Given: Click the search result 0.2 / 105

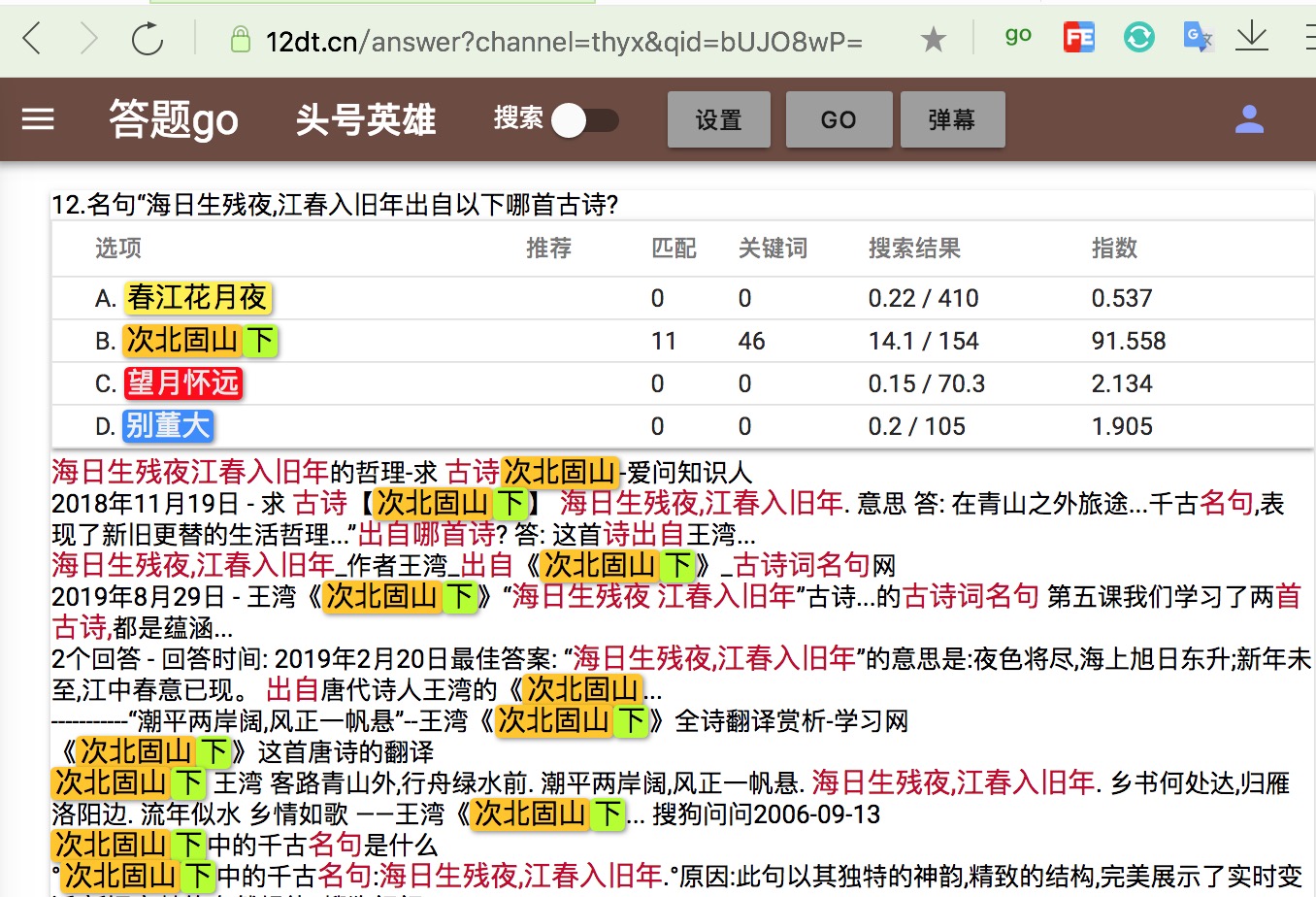Looking at the screenshot, I should (x=917, y=426).
